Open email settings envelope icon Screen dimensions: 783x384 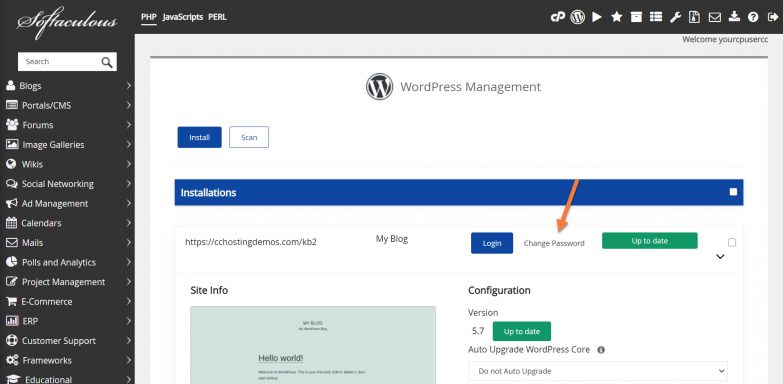715,17
